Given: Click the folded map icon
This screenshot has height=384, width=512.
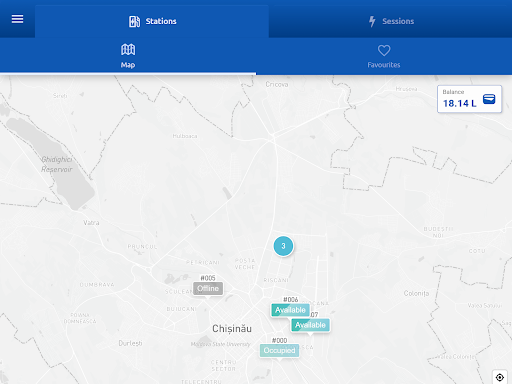Looking at the screenshot, I should 128,50.
